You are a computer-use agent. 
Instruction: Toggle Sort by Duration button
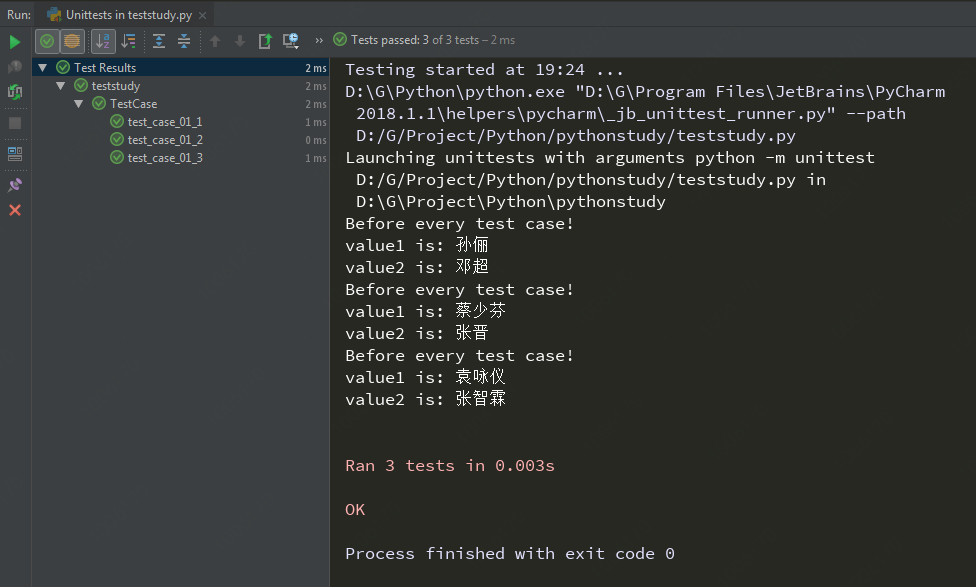(129, 42)
